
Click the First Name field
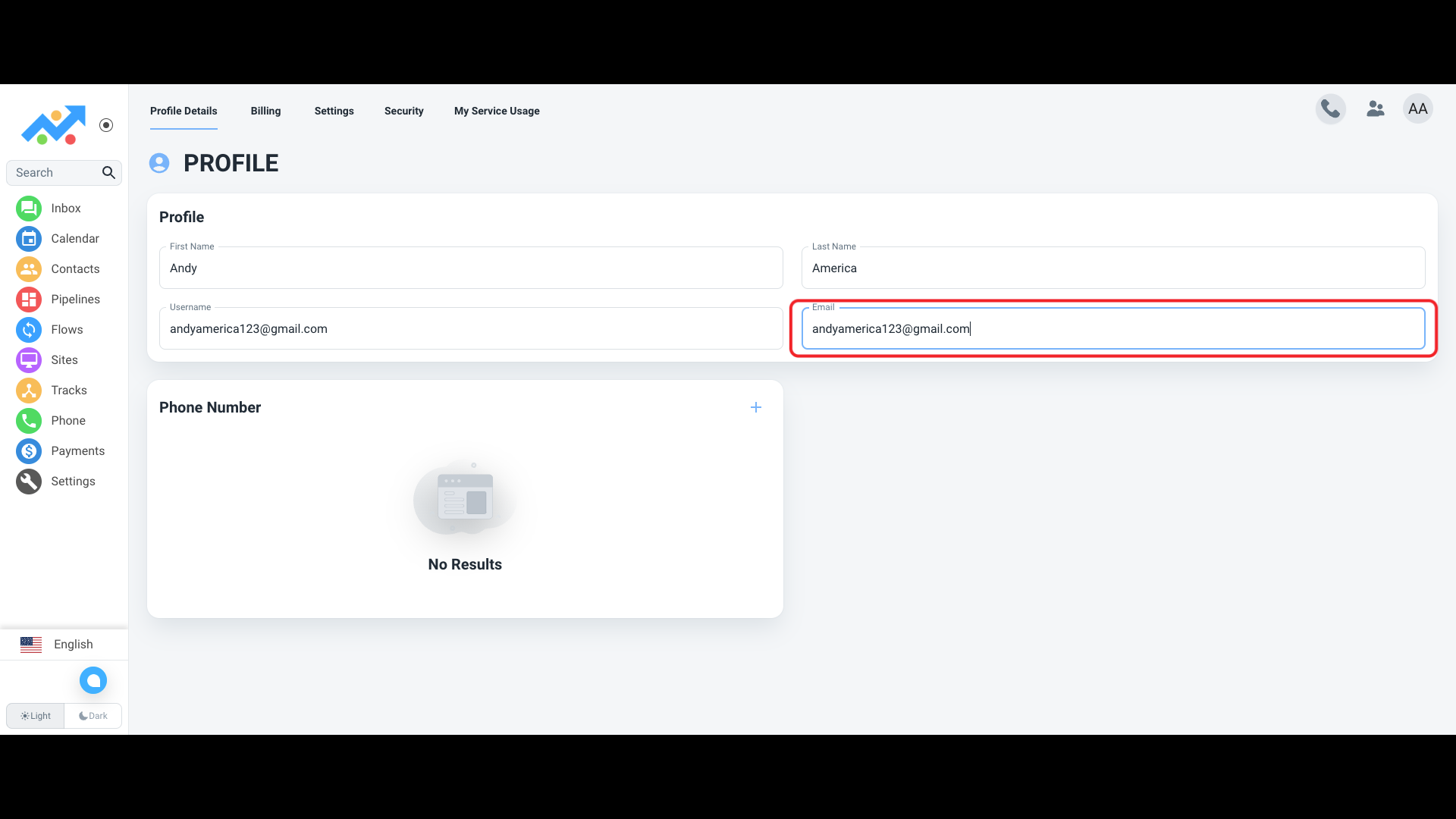coord(470,268)
